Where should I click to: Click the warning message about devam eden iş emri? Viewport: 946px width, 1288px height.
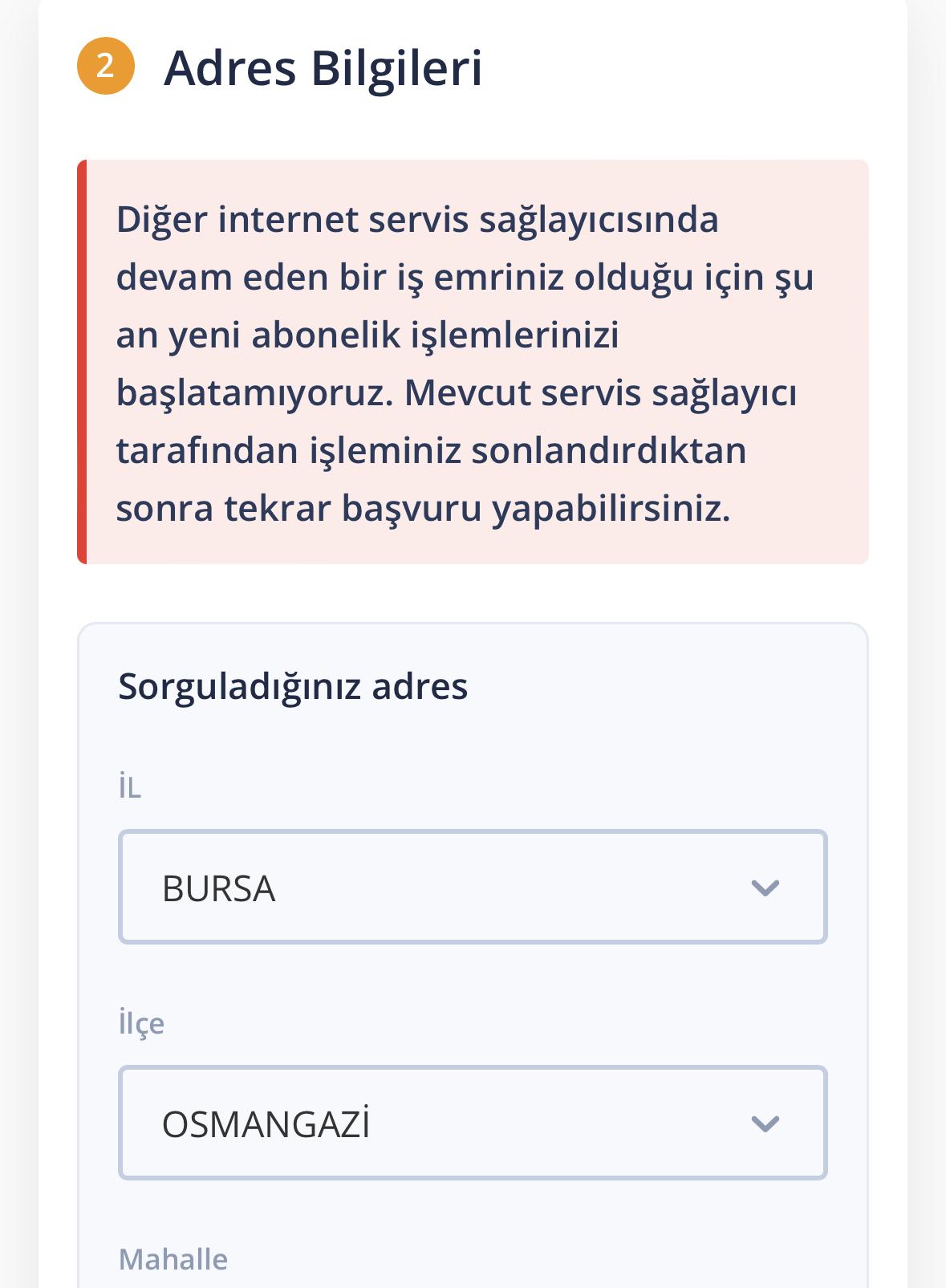465,361
